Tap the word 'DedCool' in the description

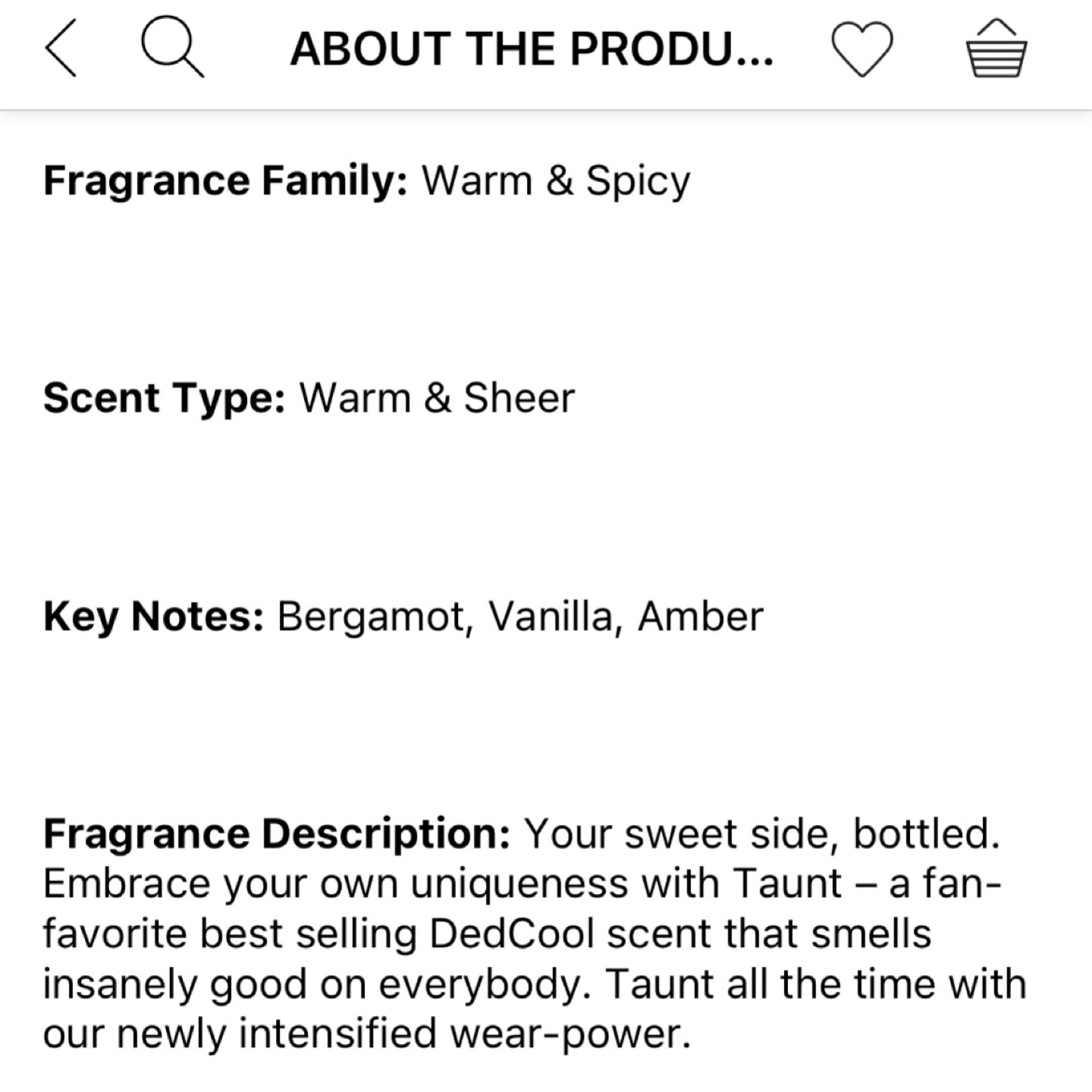click(x=511, y=934)
